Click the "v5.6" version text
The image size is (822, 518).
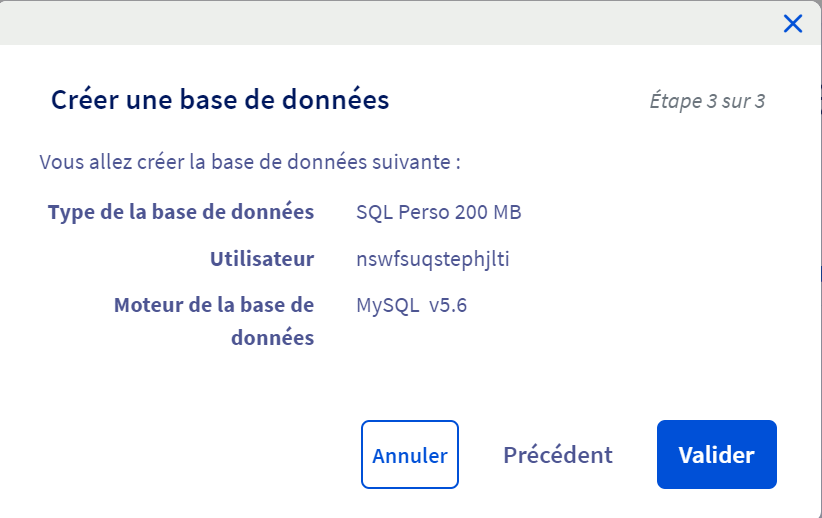[448, 306]
